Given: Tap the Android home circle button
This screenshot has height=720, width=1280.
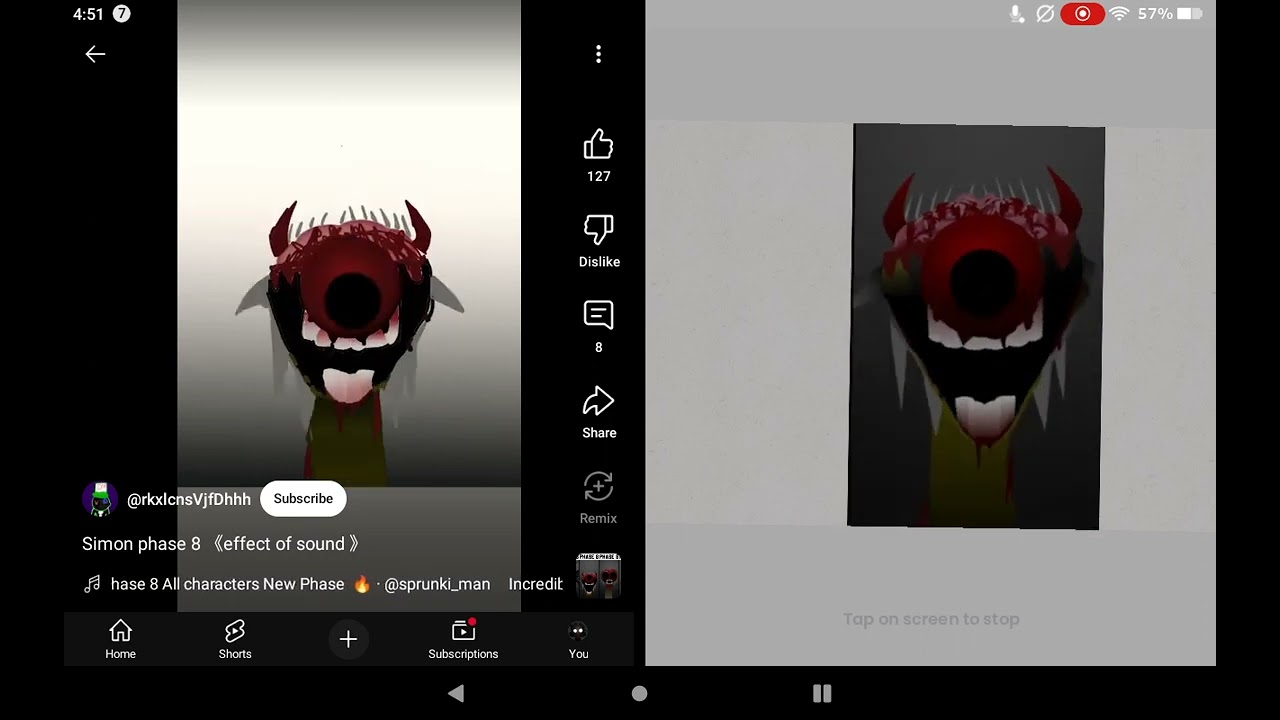Looking at the screenshot, I should pos(639,693).
